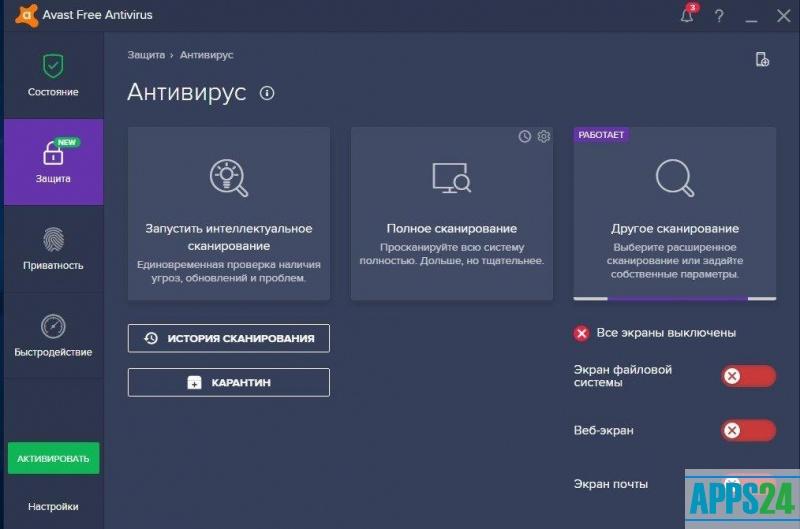
Task: Open the Приватность fingerprint section
Action: 53,248
